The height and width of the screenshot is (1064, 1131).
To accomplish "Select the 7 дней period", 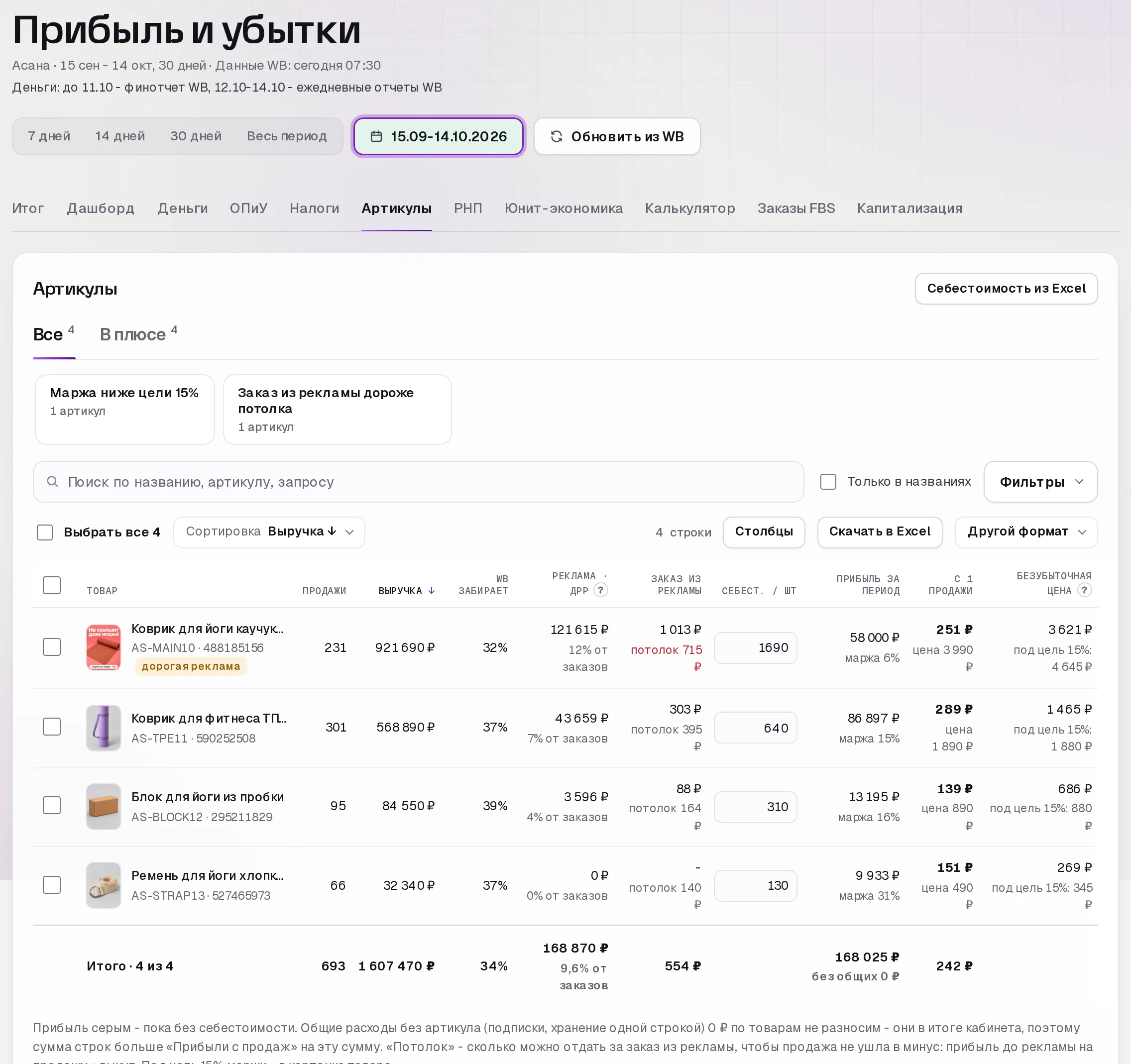I will 49,136.
